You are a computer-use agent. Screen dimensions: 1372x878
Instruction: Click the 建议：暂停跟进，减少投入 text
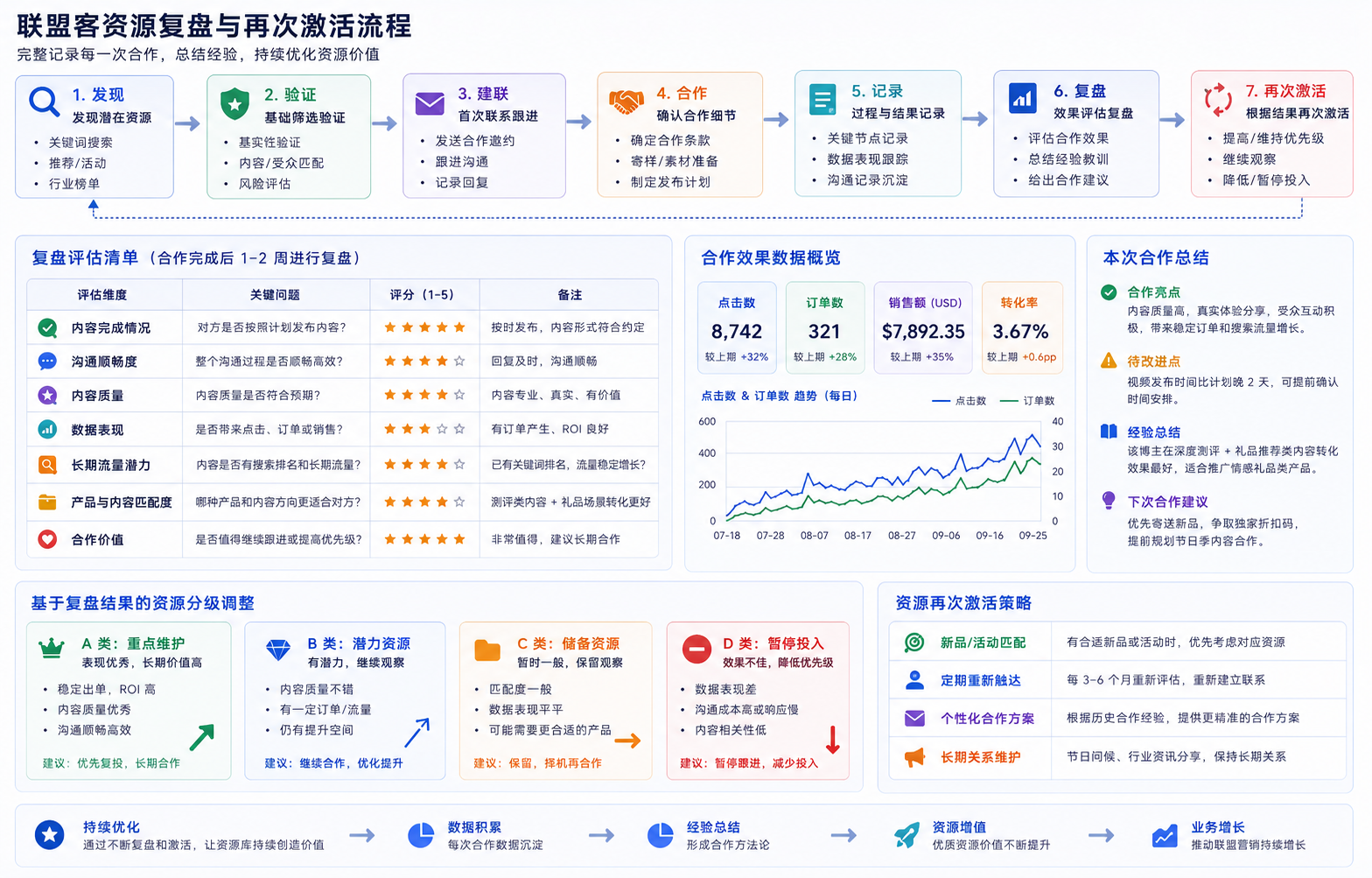(749, 763)
